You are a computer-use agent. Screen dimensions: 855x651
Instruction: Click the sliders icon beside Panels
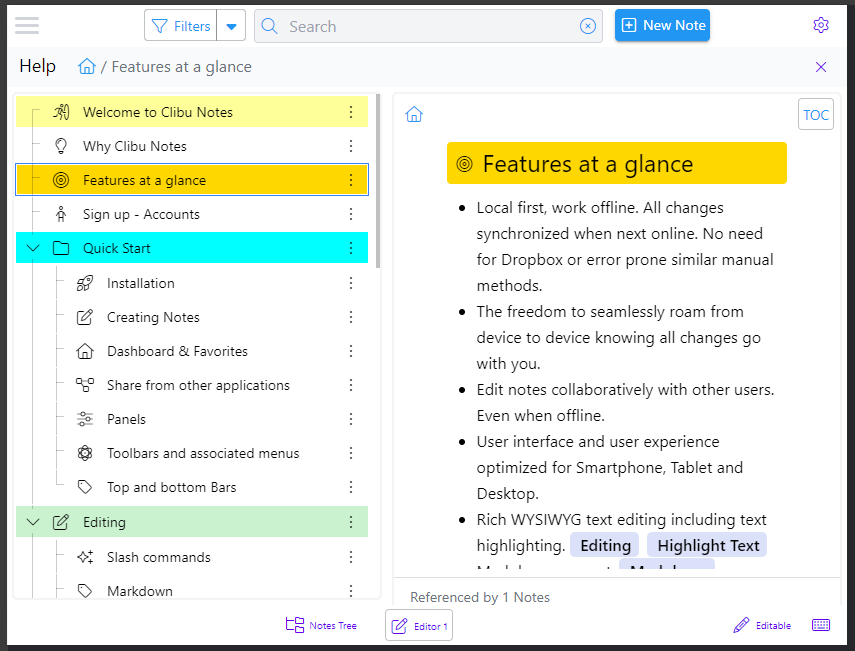tap(85, 419)
